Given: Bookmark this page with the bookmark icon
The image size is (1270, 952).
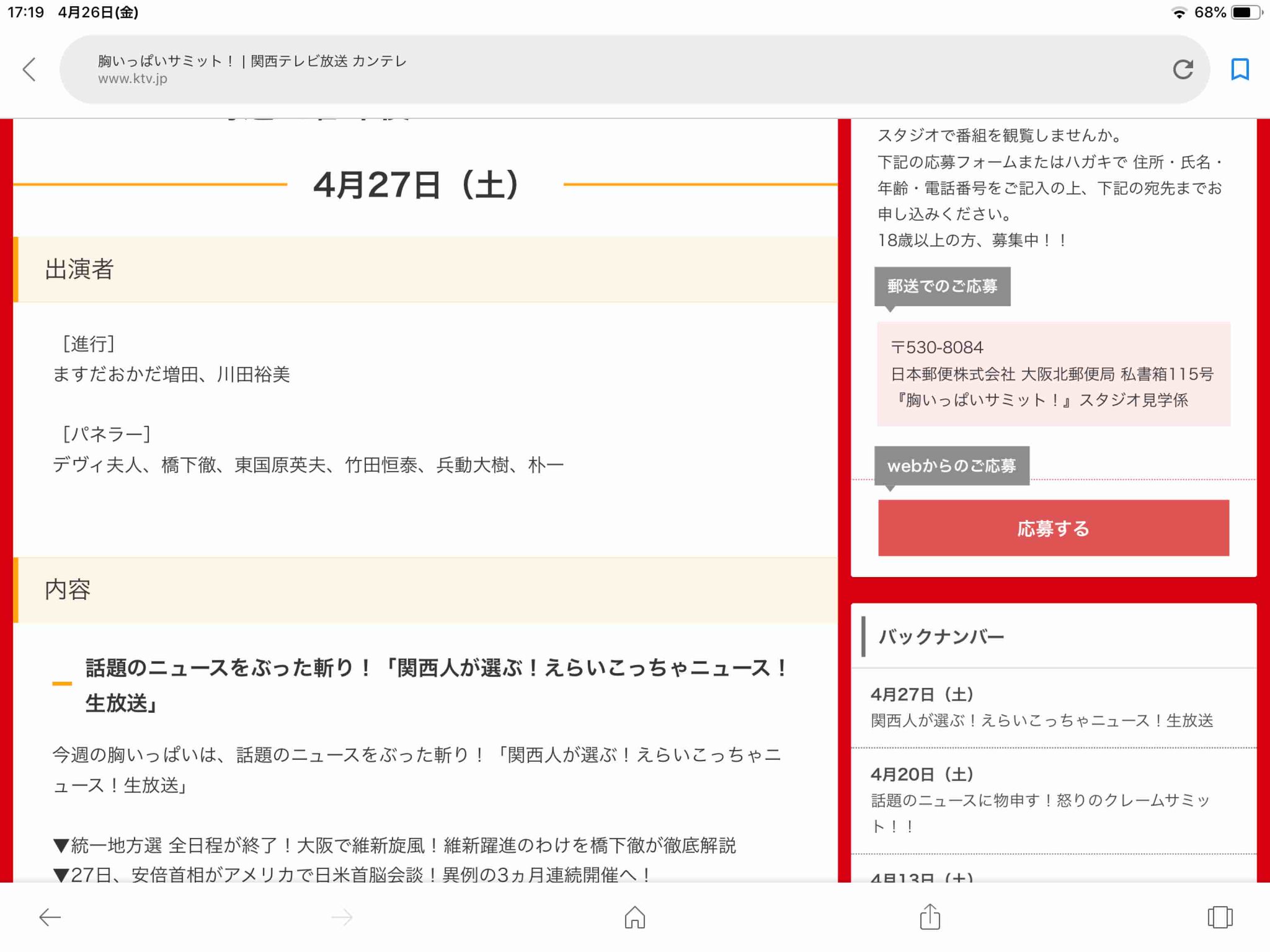Looking at the screenshot, I should tap(1240, 69).
